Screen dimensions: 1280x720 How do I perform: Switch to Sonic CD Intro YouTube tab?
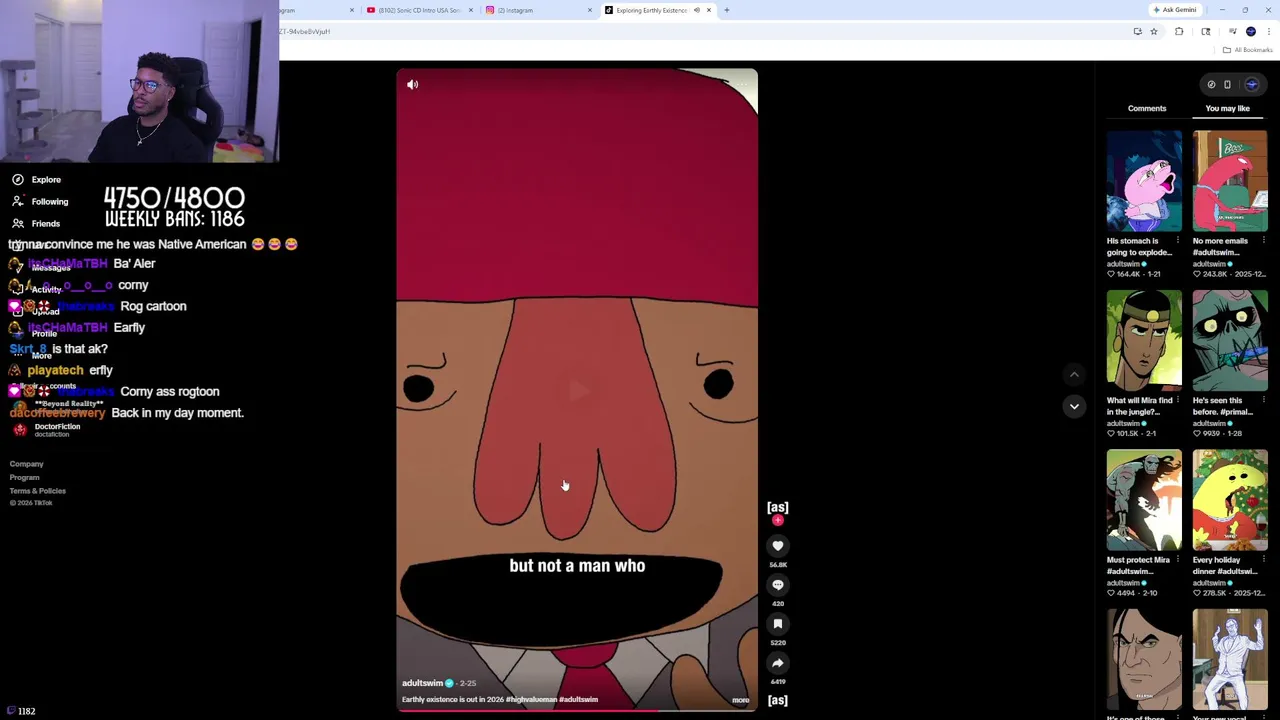click(418, 10)
